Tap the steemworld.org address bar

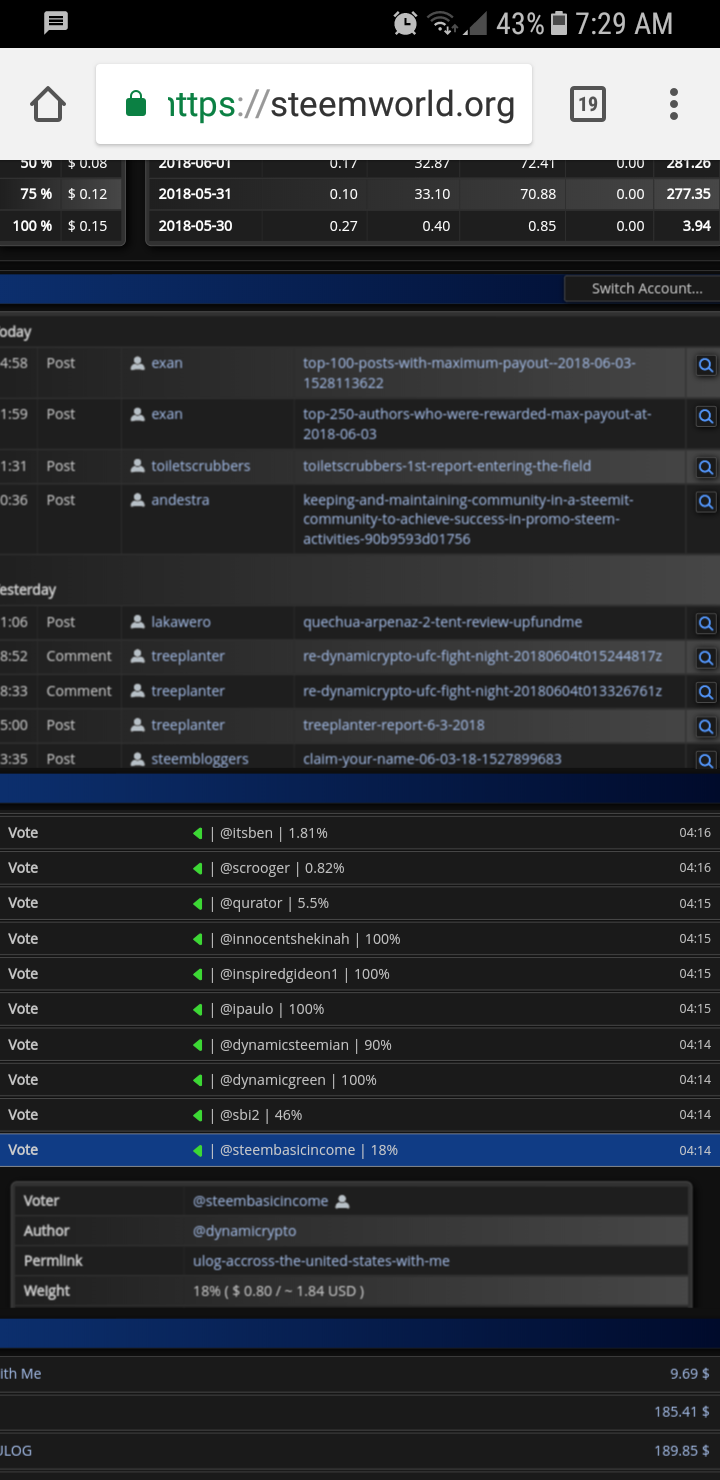pos(314,104)
